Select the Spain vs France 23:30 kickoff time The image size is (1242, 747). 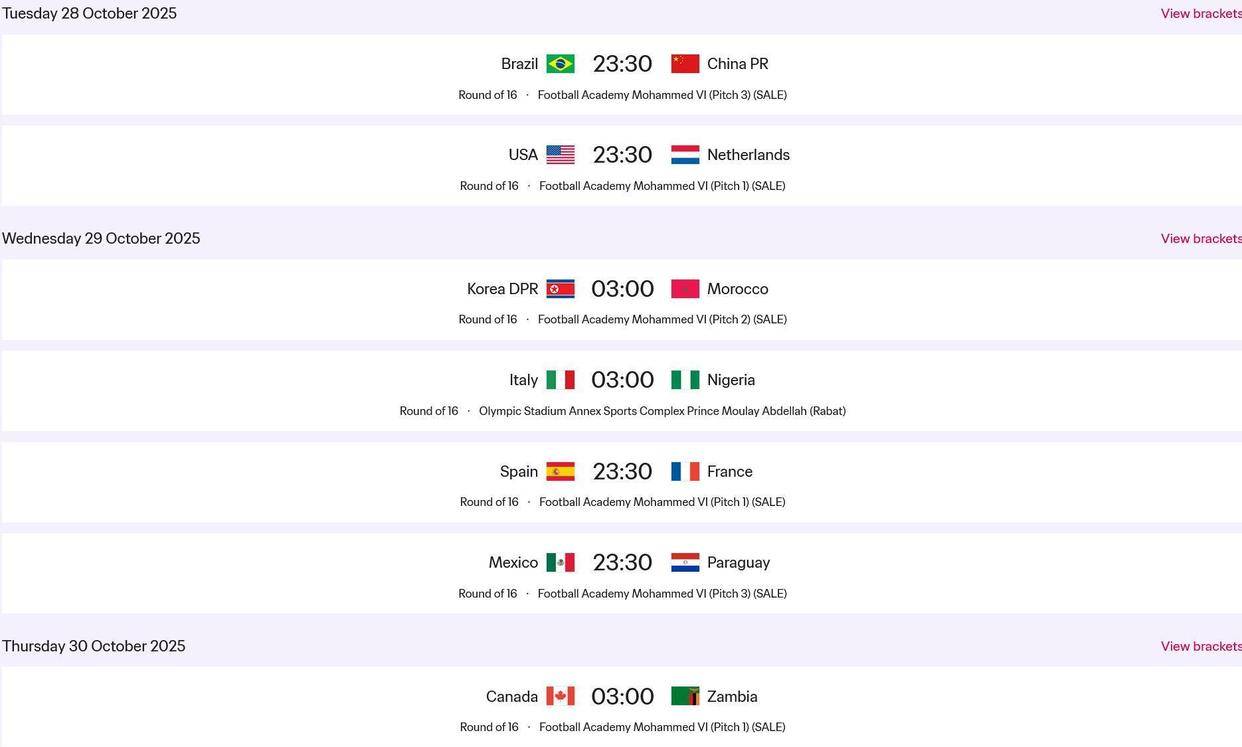(x=622, y=472)
